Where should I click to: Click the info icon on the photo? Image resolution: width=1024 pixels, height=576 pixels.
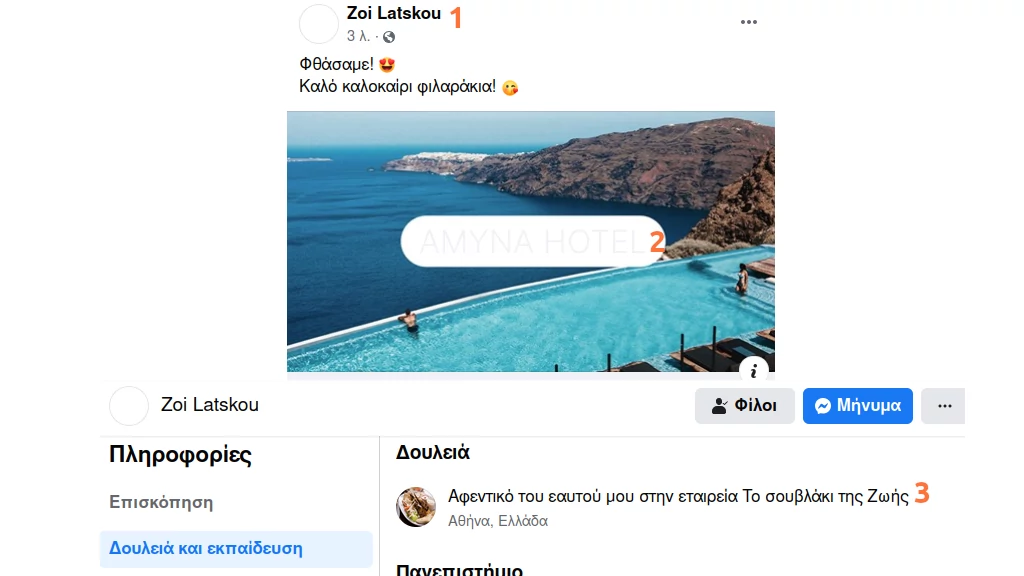tap(753, 370)
